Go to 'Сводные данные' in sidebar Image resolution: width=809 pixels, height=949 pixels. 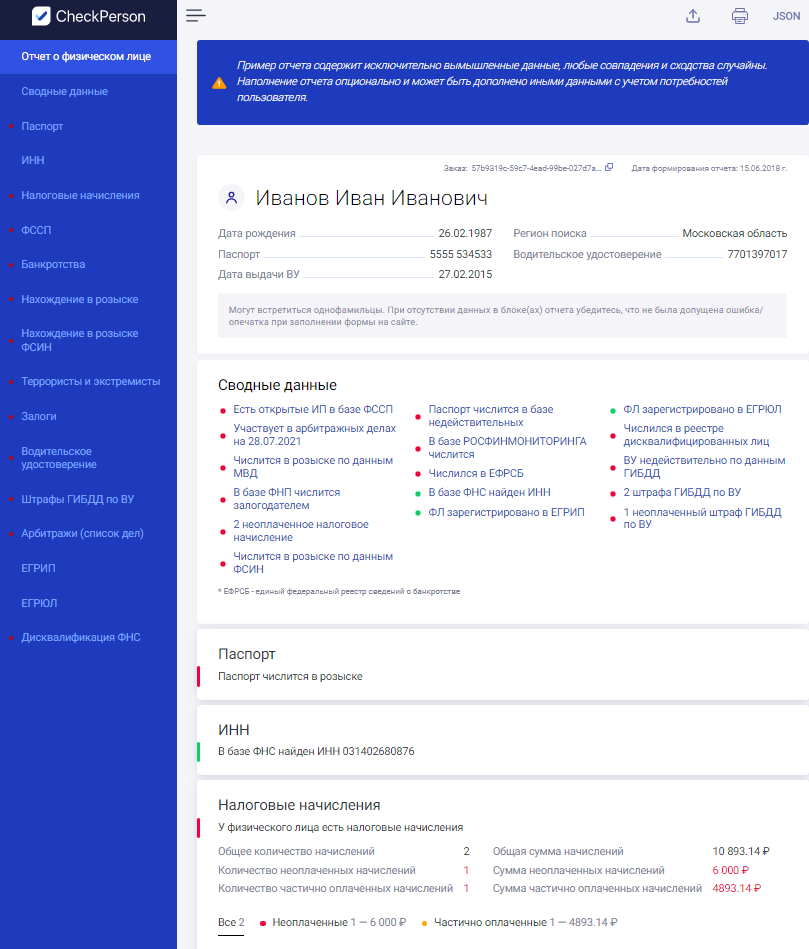click(65, 91)
